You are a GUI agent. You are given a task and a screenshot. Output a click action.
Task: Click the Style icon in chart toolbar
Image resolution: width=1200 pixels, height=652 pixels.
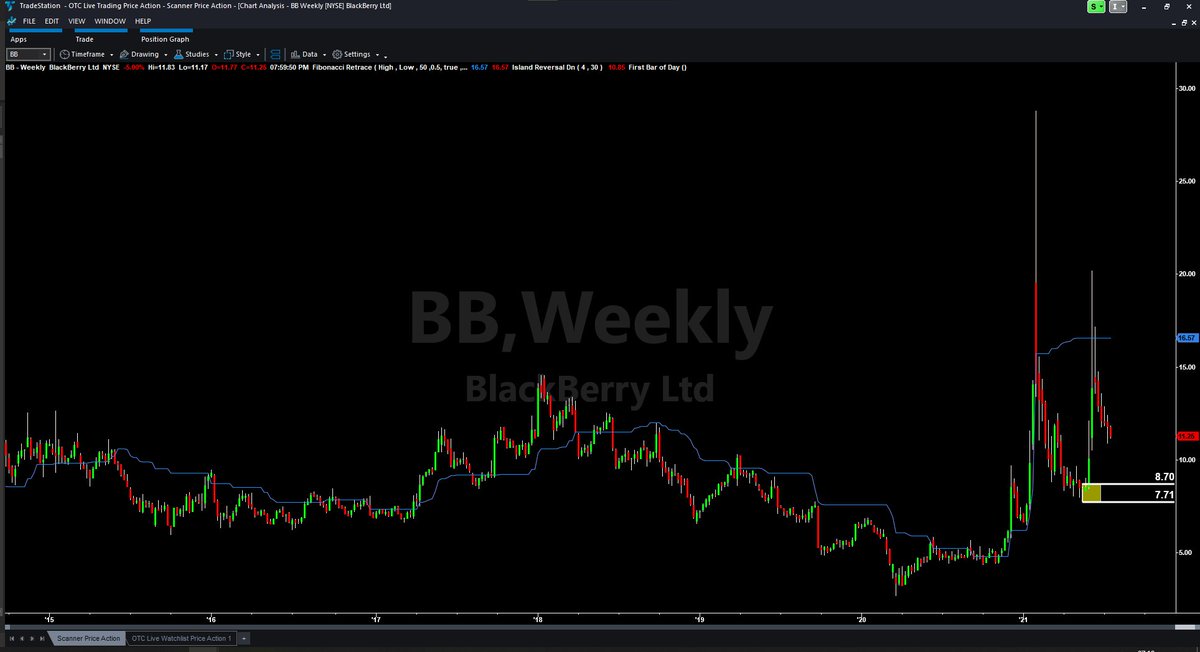tap(229, 54)
